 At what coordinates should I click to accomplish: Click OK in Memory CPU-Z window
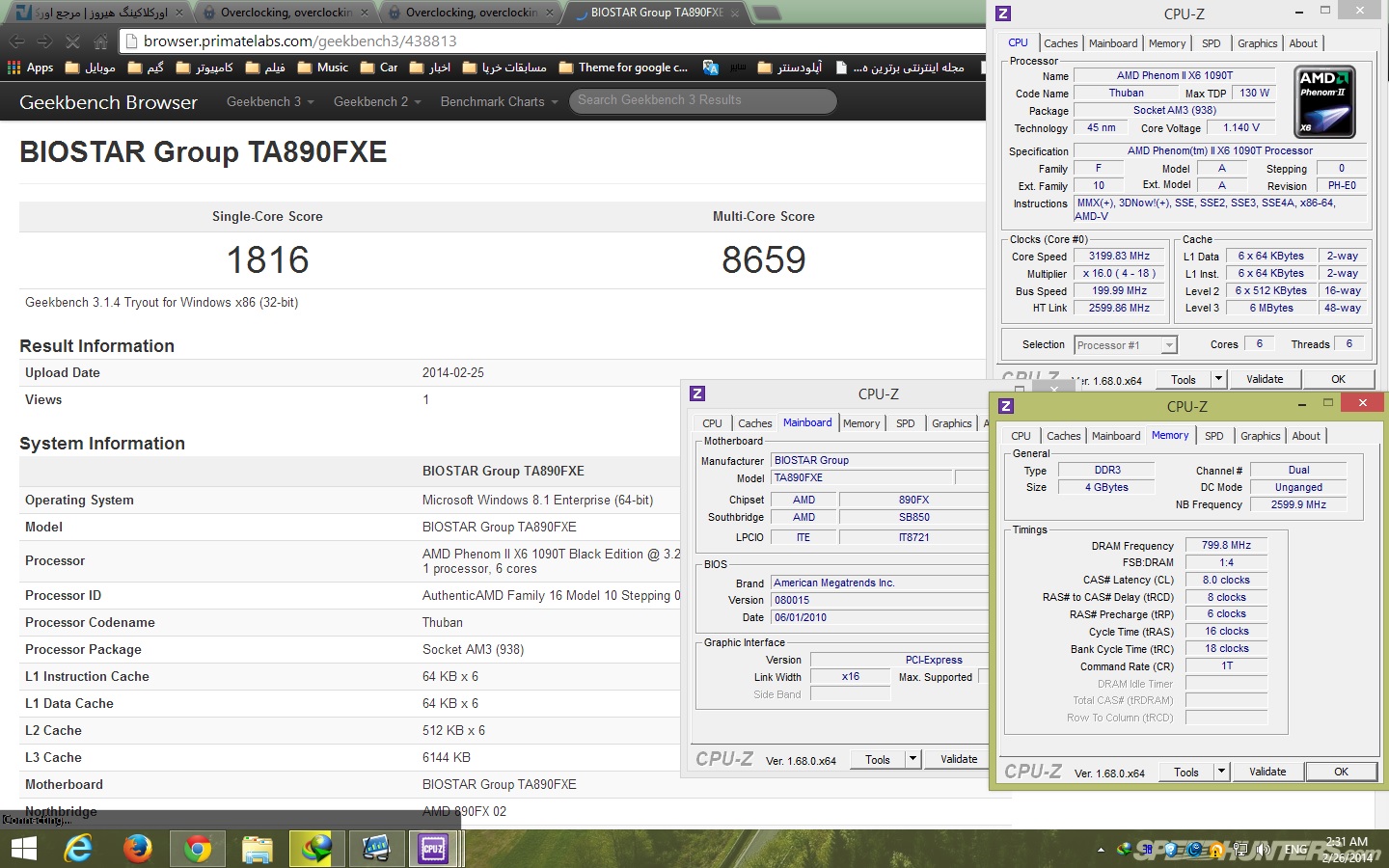[x=1341, y=772]
